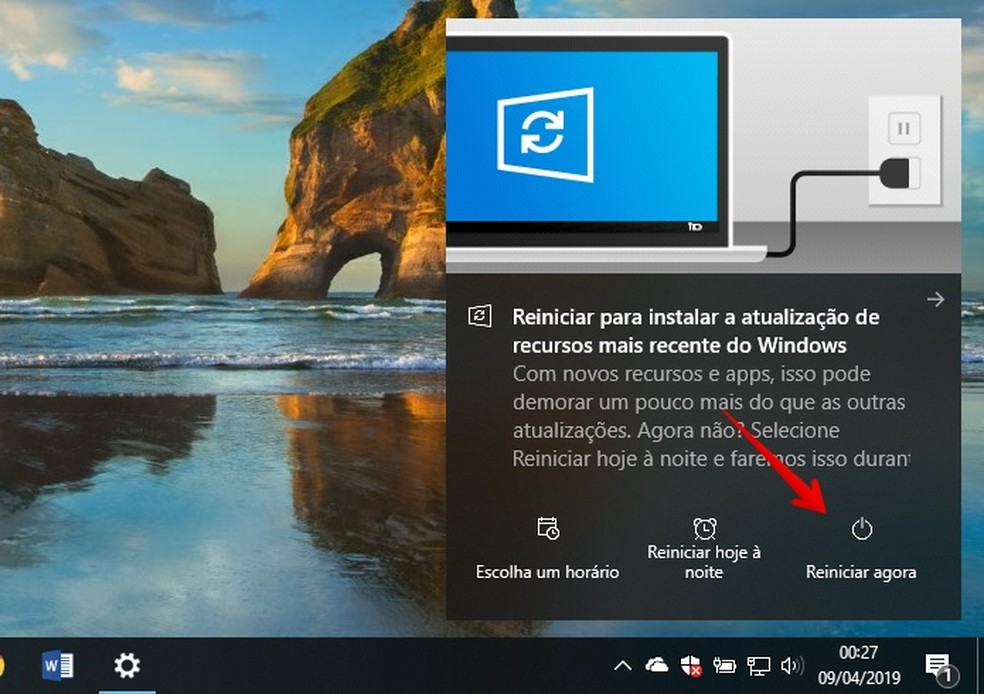
Task: Click Reiniciar agora power button
Action: click(861, 549)
